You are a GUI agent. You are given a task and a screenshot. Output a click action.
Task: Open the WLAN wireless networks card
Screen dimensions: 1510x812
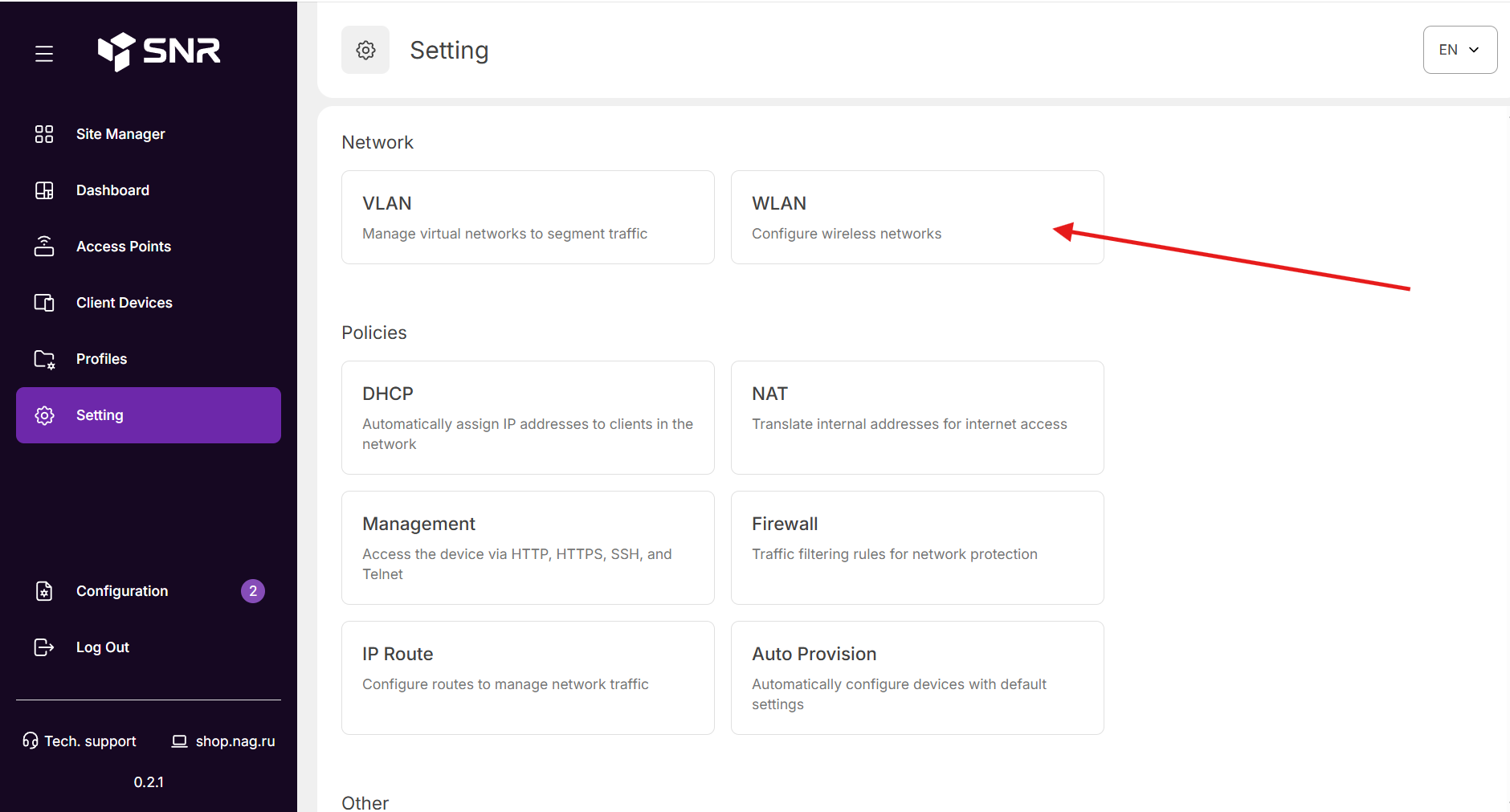(917, 217)
